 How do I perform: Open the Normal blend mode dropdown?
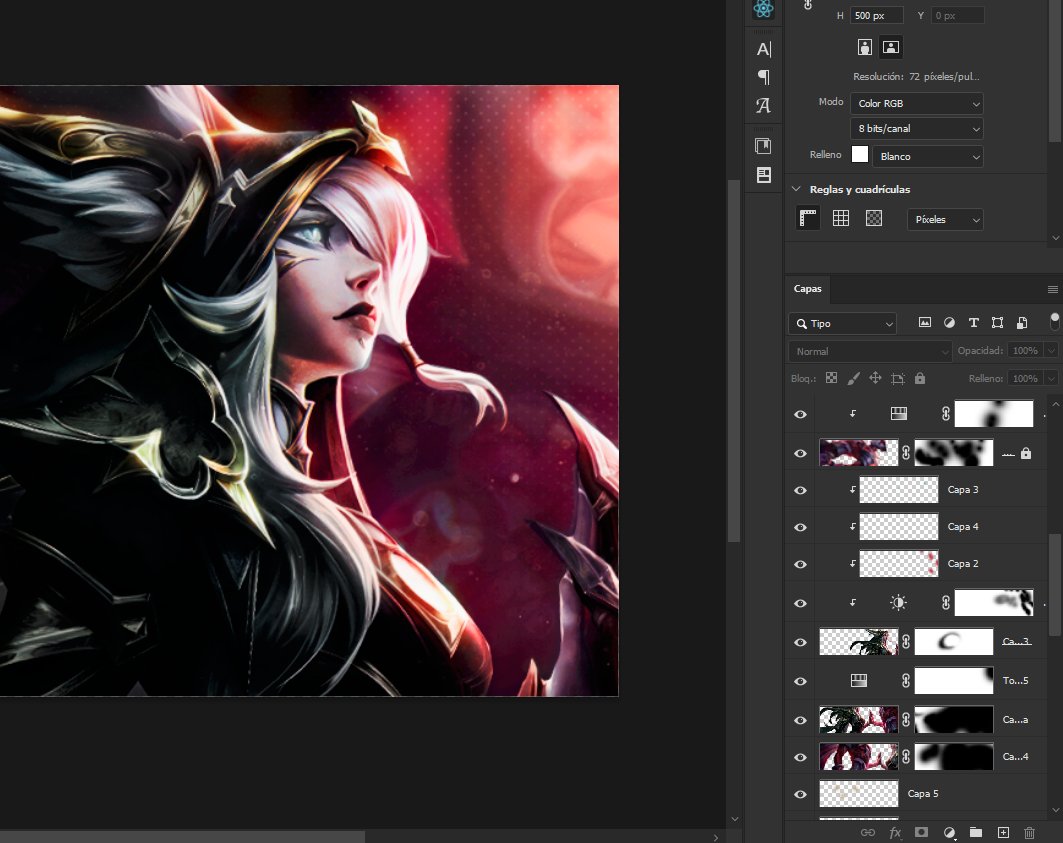coord(870,351)
